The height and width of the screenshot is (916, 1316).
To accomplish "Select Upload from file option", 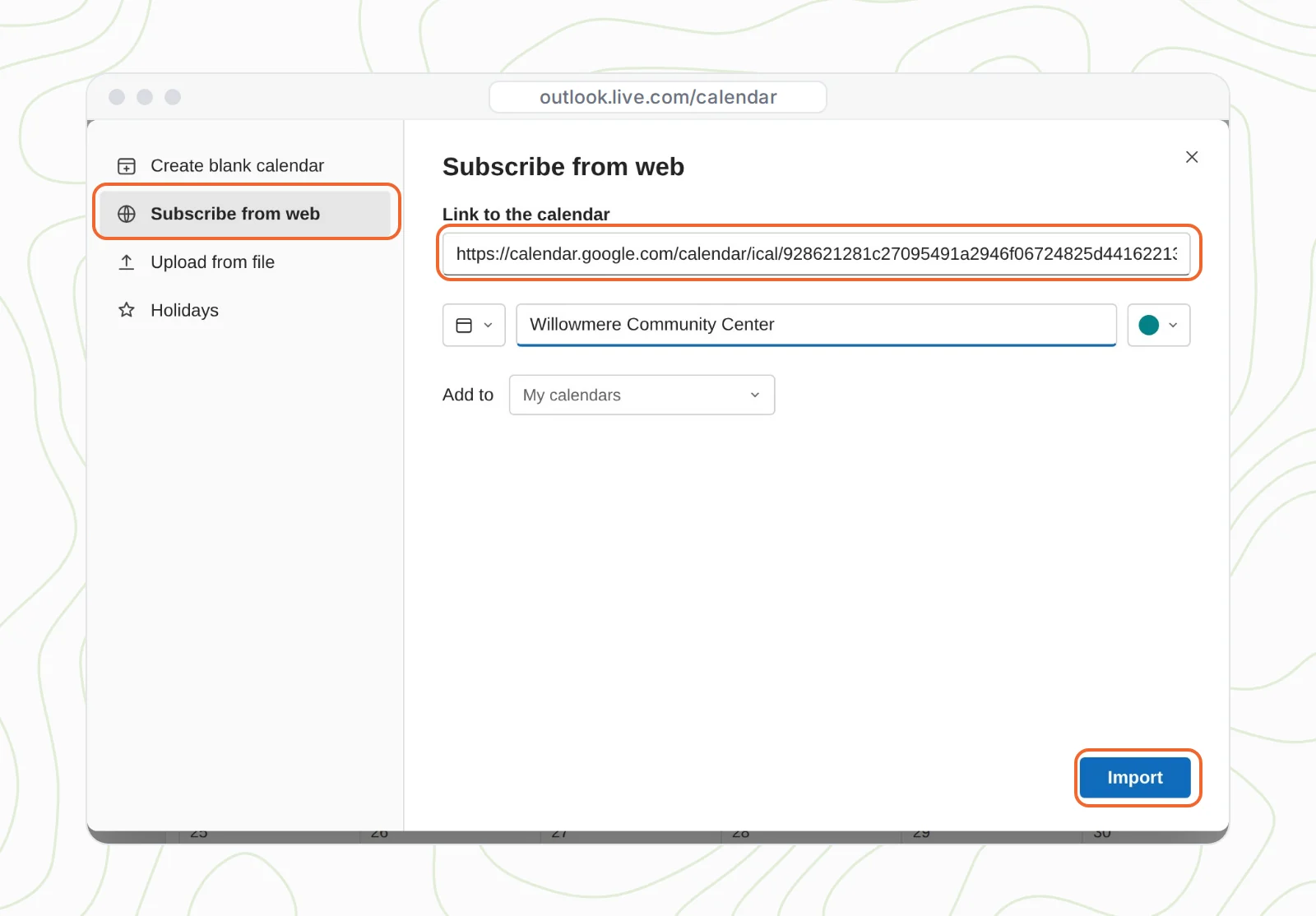I will [245, 262].
